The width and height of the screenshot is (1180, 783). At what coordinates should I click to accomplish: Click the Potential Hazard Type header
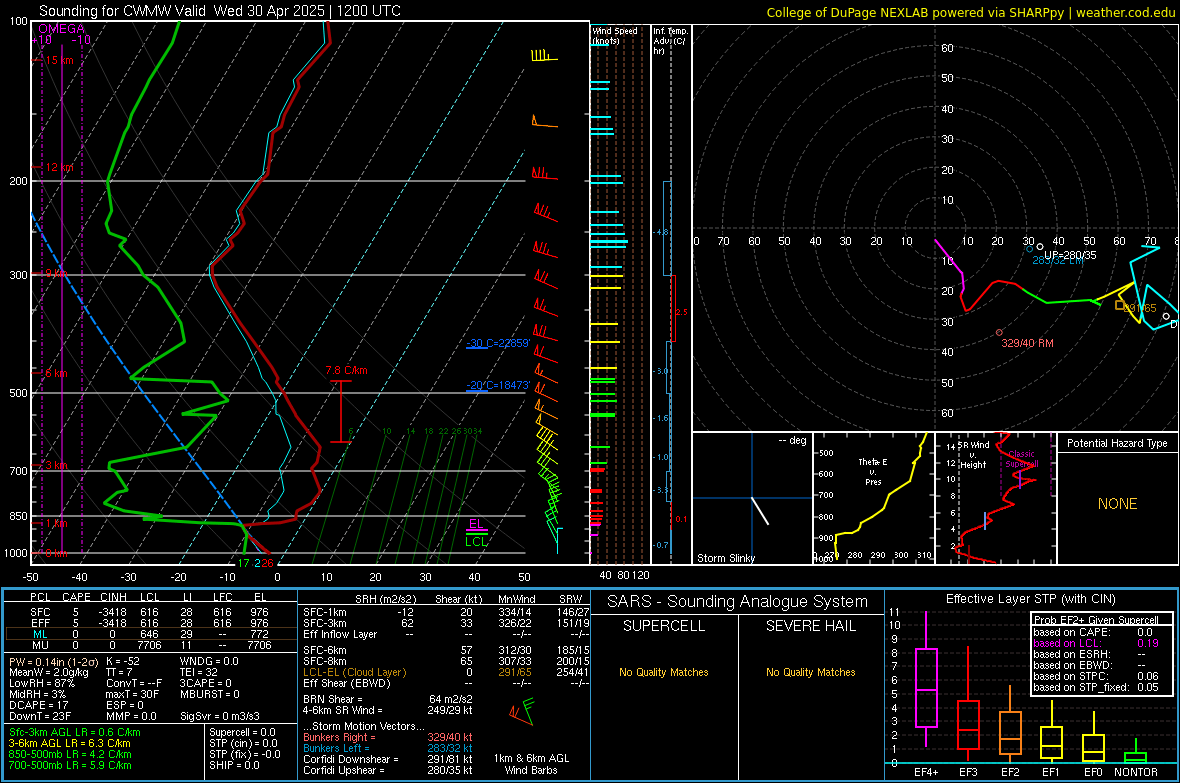[1117, 443]
